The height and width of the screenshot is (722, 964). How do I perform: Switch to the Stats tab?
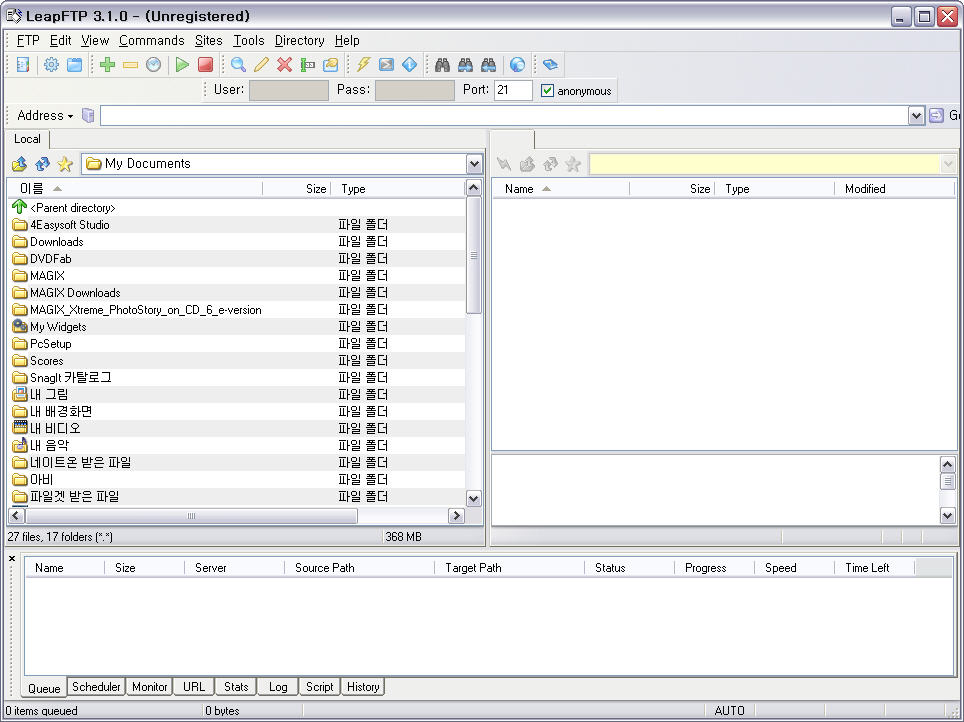[x=236, y=686]
